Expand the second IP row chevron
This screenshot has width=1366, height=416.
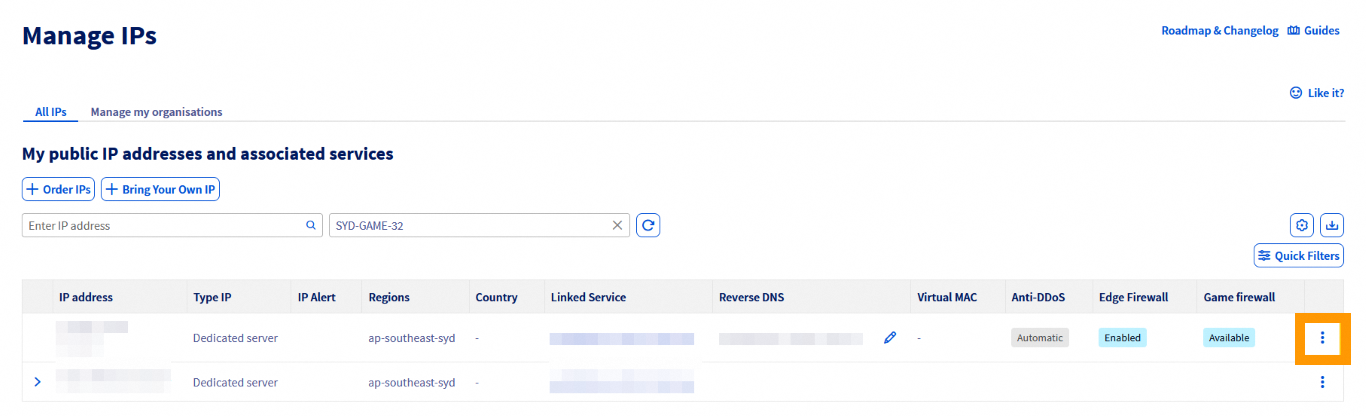coord(38,382)
